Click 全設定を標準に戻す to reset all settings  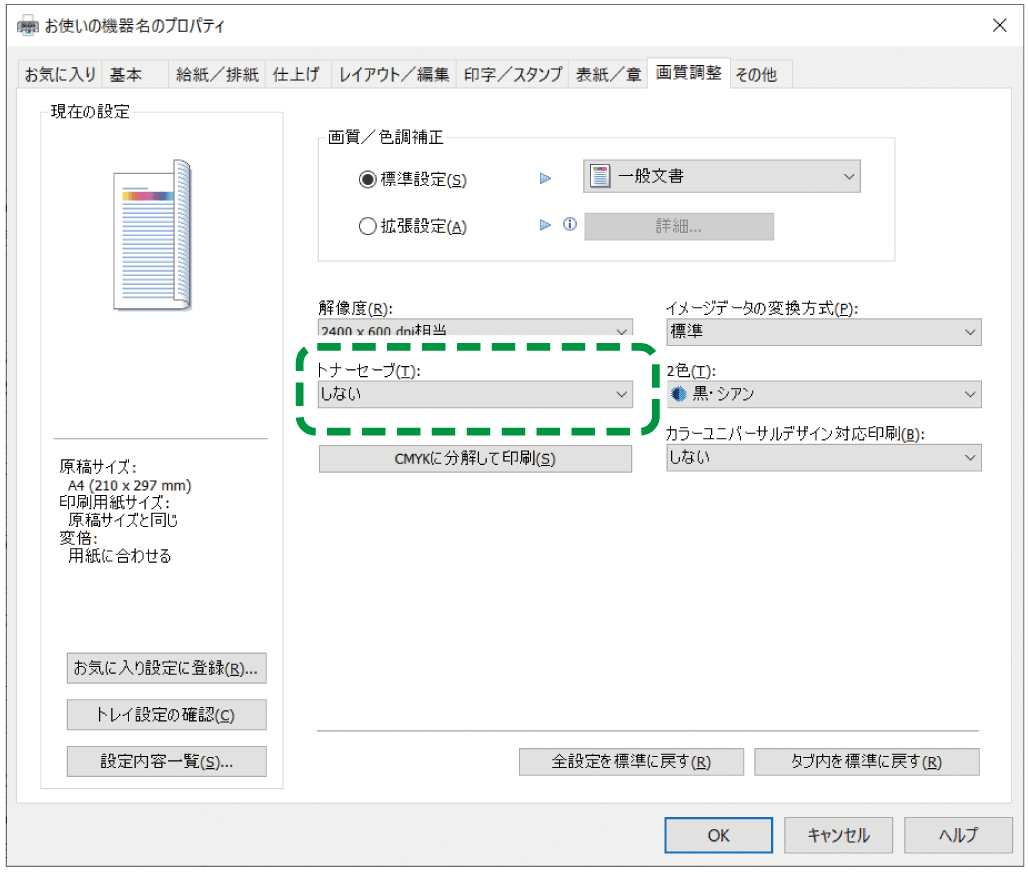tap(630, 761)
